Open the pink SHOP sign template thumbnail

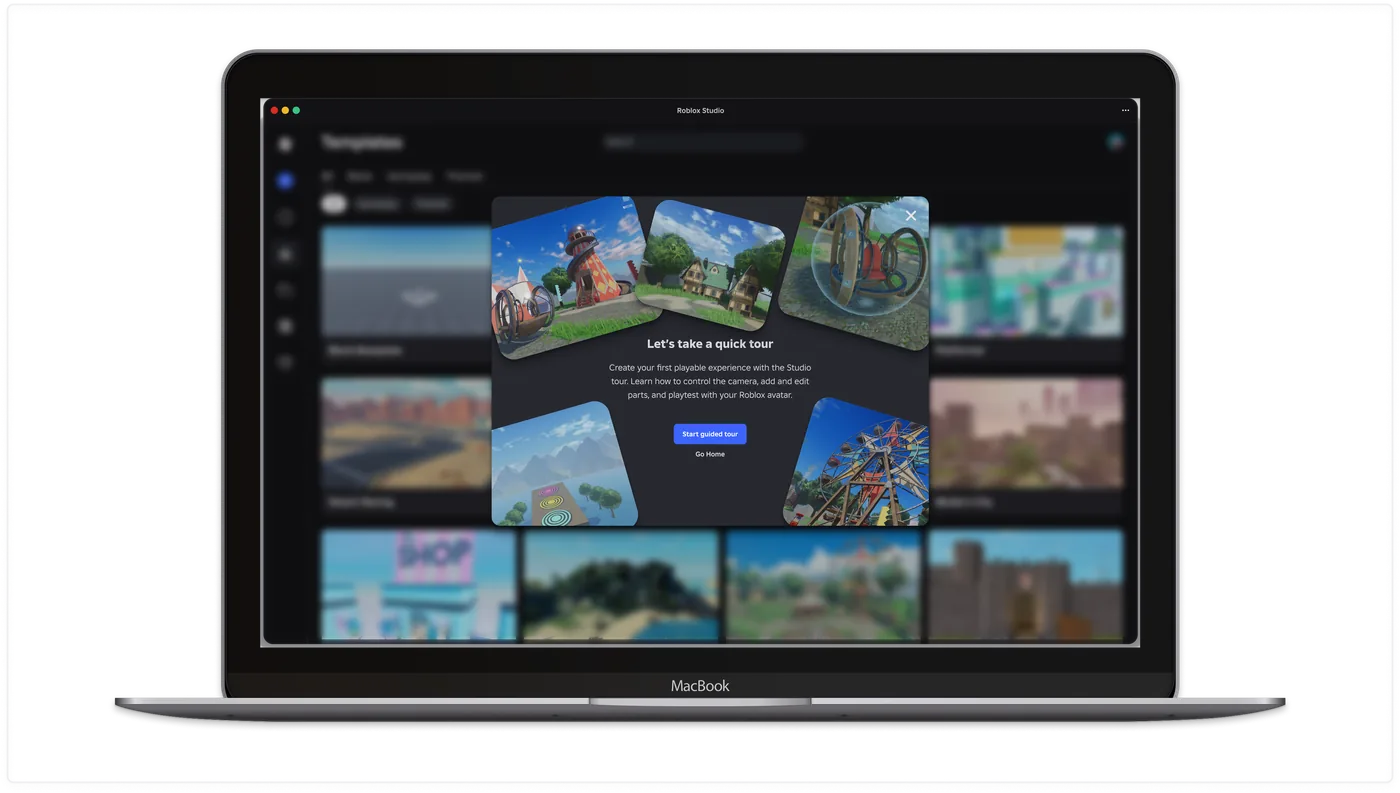point(418,585)
